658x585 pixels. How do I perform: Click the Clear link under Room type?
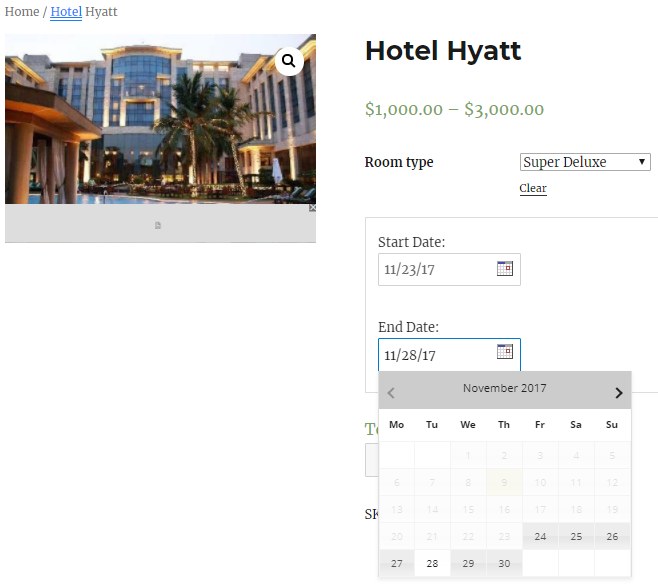[533, 188]
